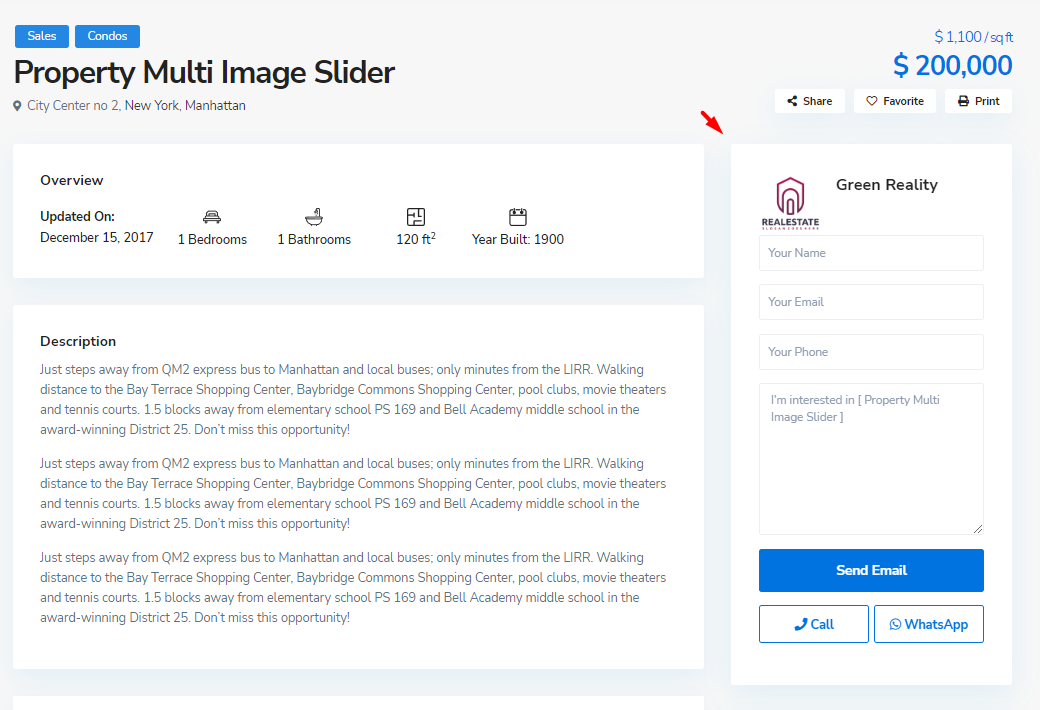Click the floor plan icon above 120 ft²
The height and width of the screenshot is (710, 1040).
[416, 216]
